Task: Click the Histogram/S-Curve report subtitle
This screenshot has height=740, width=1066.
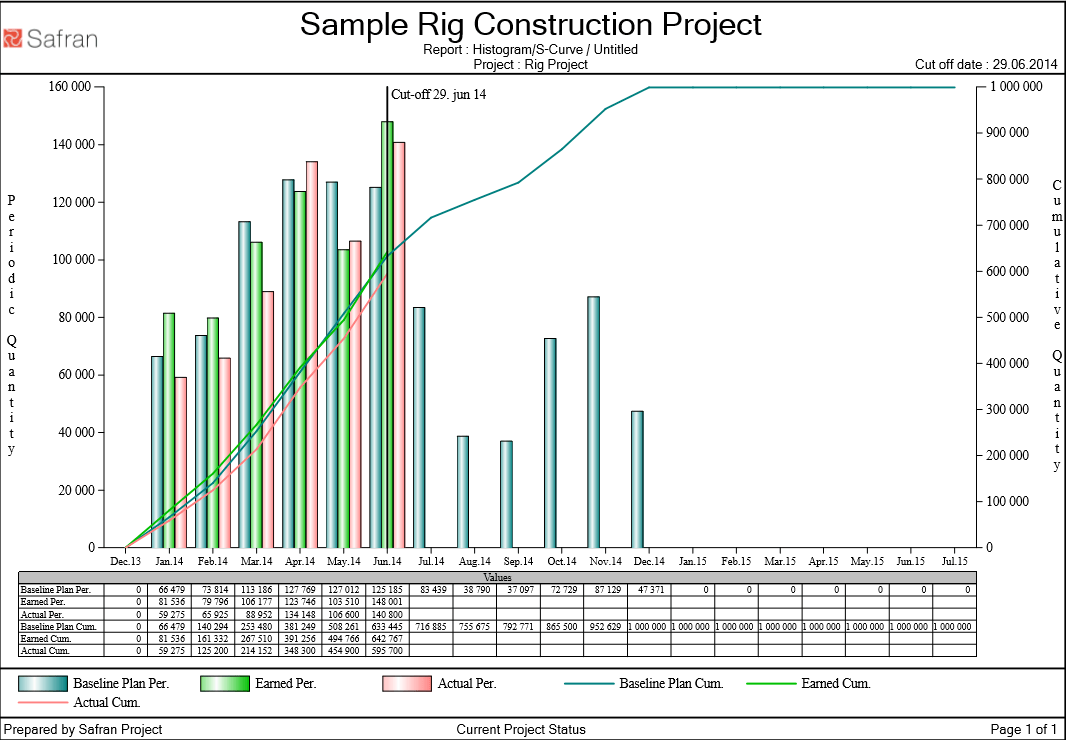Action: coord(533,49)
